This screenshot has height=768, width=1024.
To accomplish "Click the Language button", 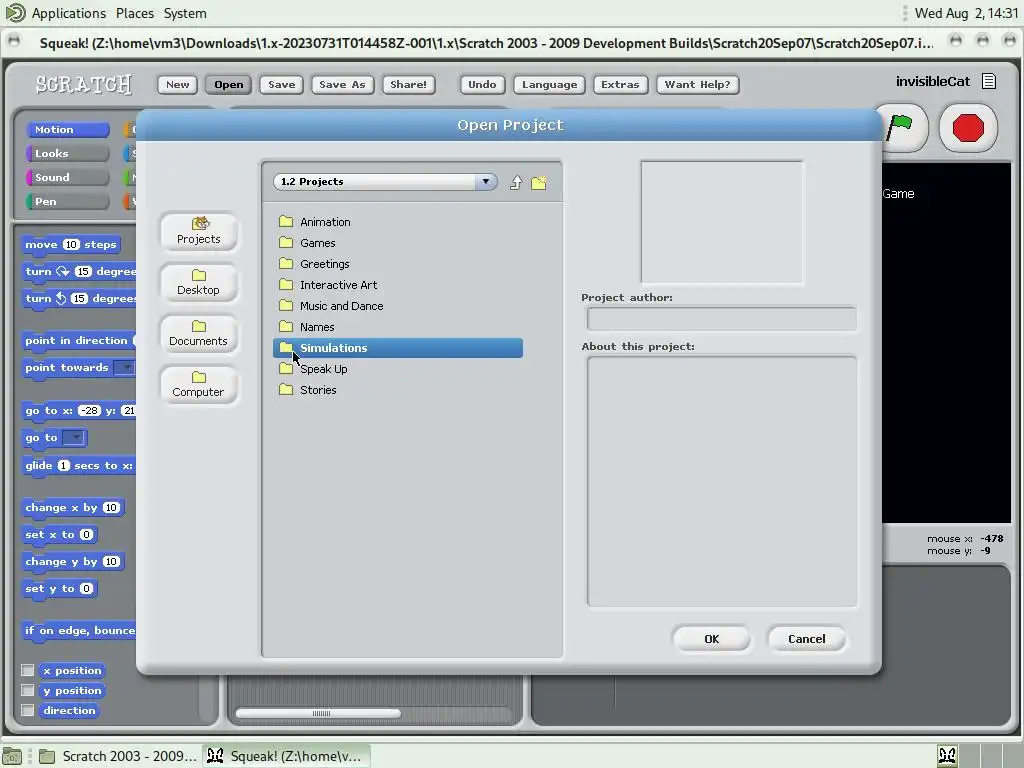I will 549,84.
